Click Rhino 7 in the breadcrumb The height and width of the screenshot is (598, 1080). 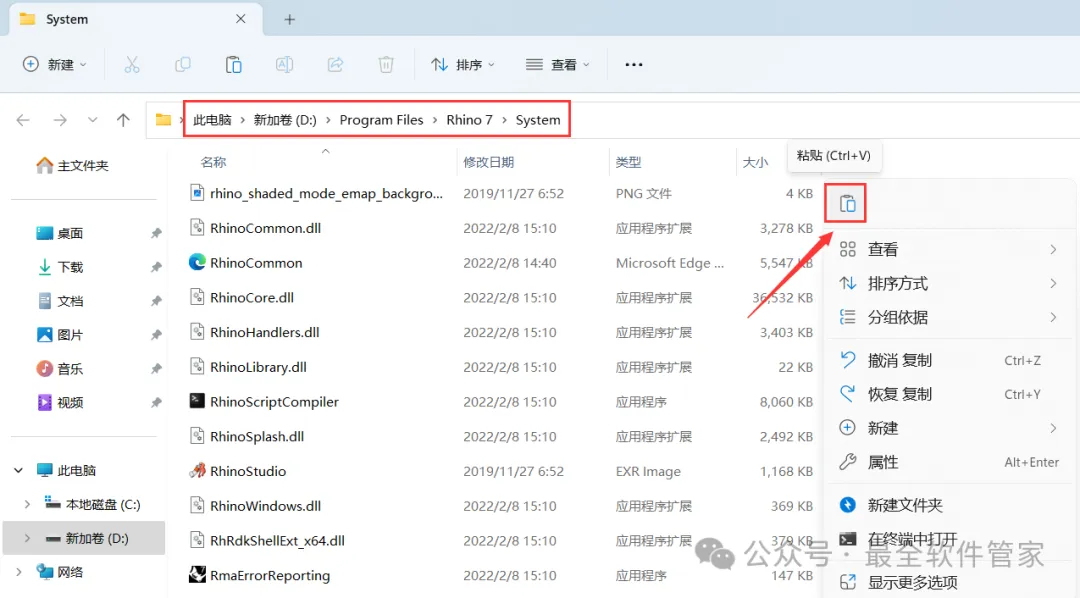pos(470,120)
